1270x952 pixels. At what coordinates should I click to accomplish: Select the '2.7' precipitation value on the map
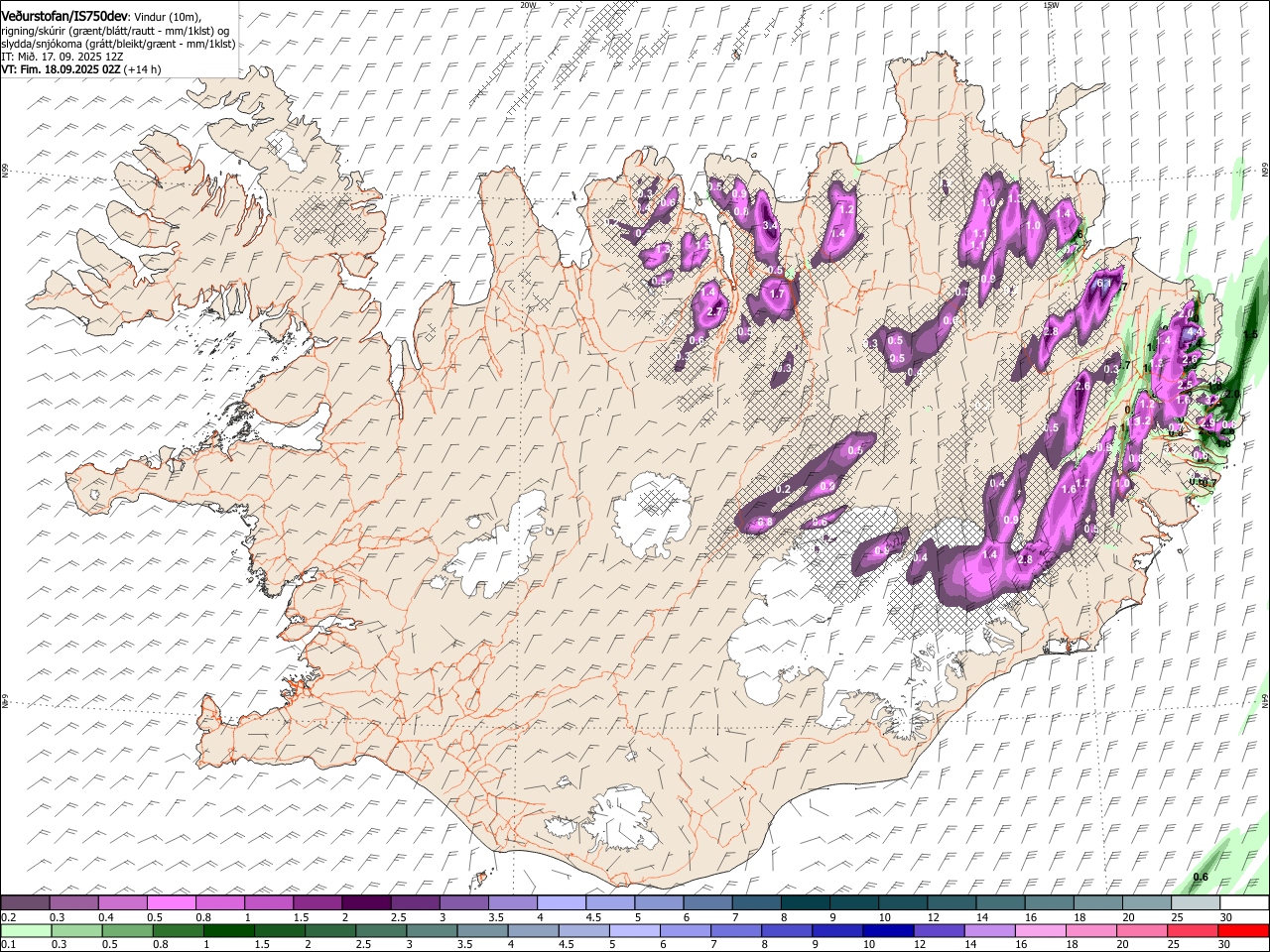pos(713,312)
